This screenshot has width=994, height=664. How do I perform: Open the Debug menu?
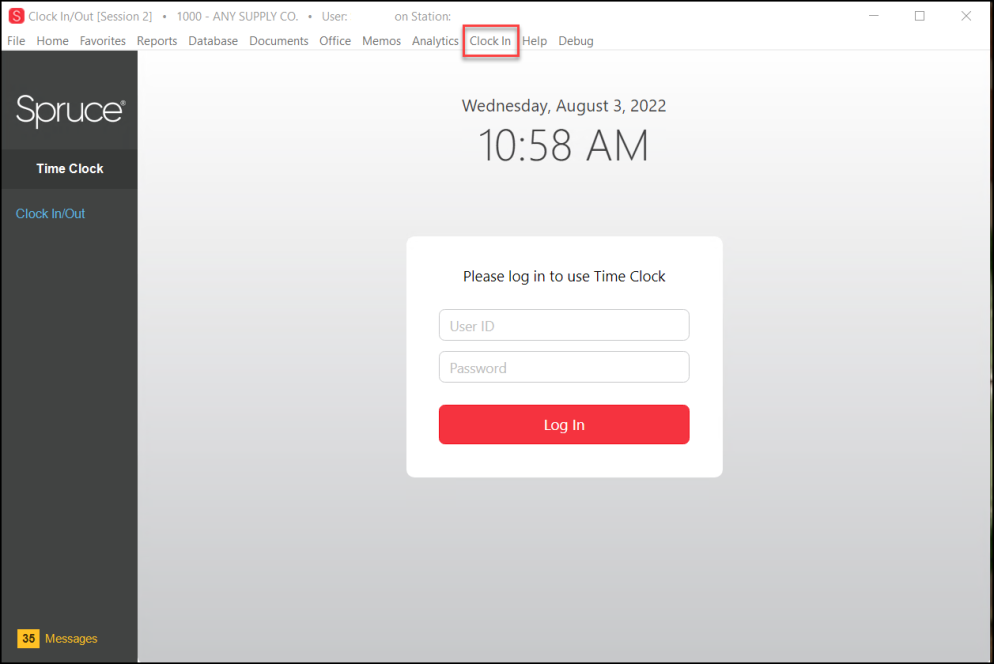pyautogui.click(x=576, y=41)
